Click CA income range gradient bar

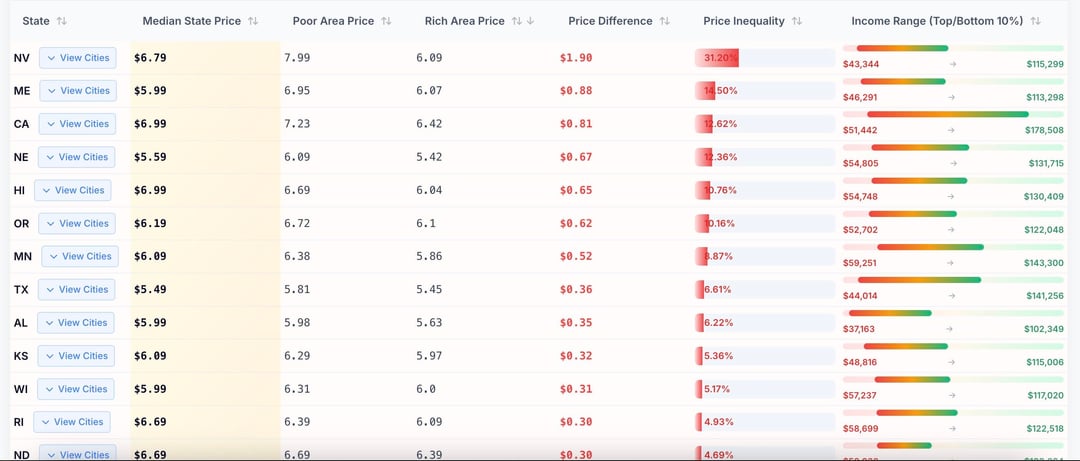[946, 114]
